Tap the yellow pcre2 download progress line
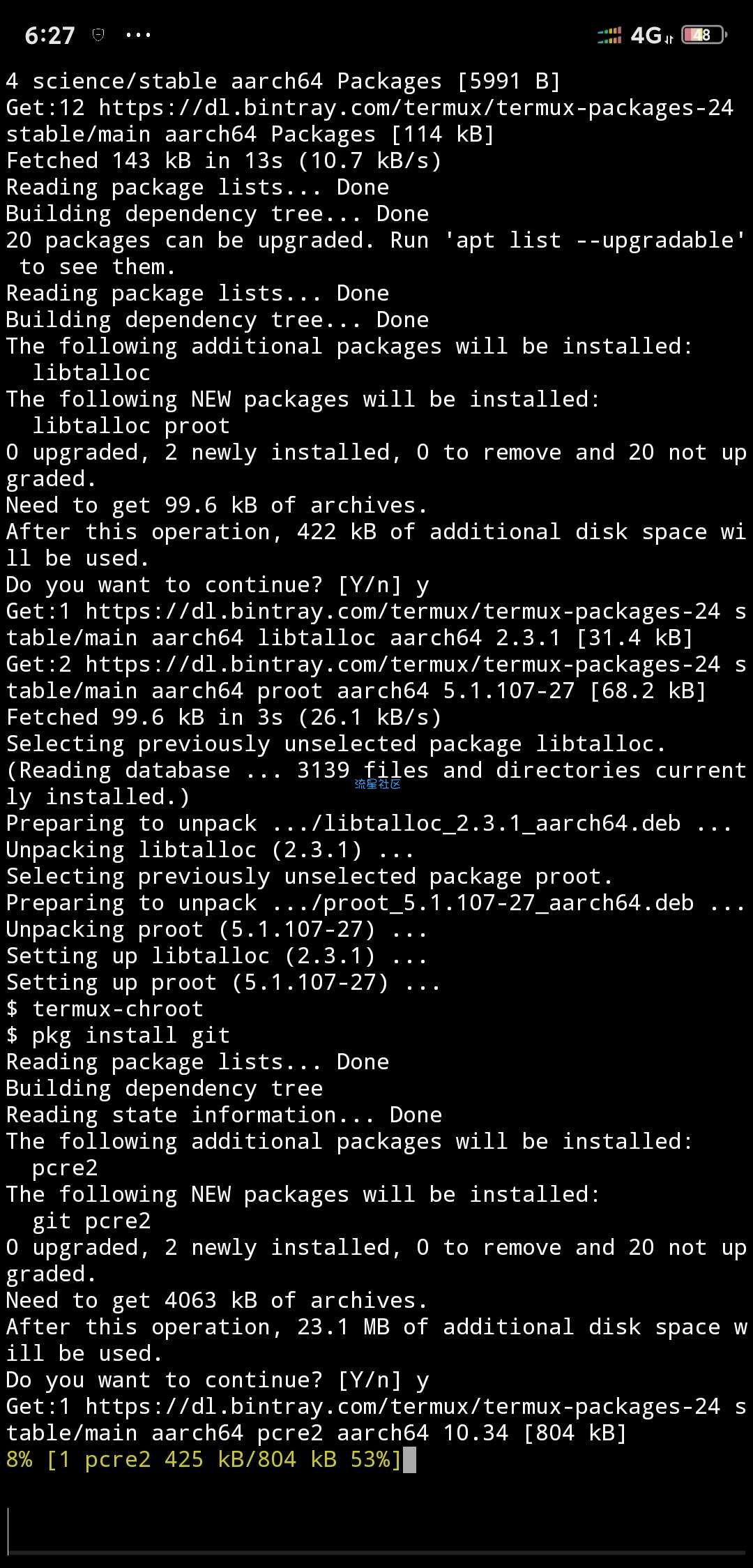 click(x=204, y=1460)
